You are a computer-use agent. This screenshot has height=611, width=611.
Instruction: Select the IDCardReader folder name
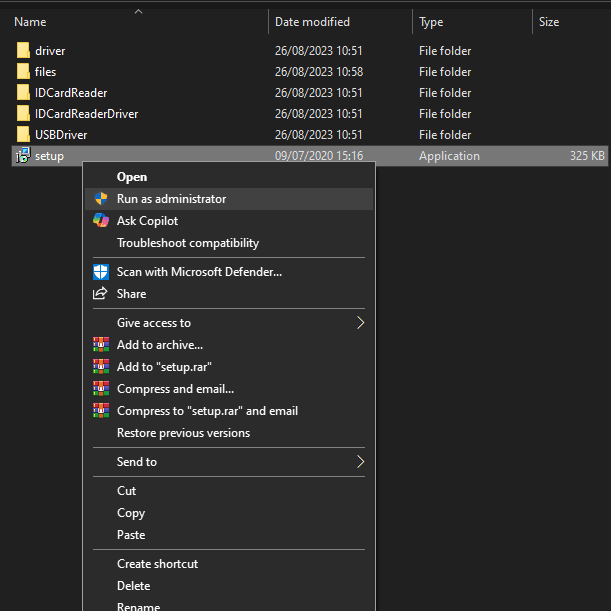pyautogui.click(x=71, y=93)
